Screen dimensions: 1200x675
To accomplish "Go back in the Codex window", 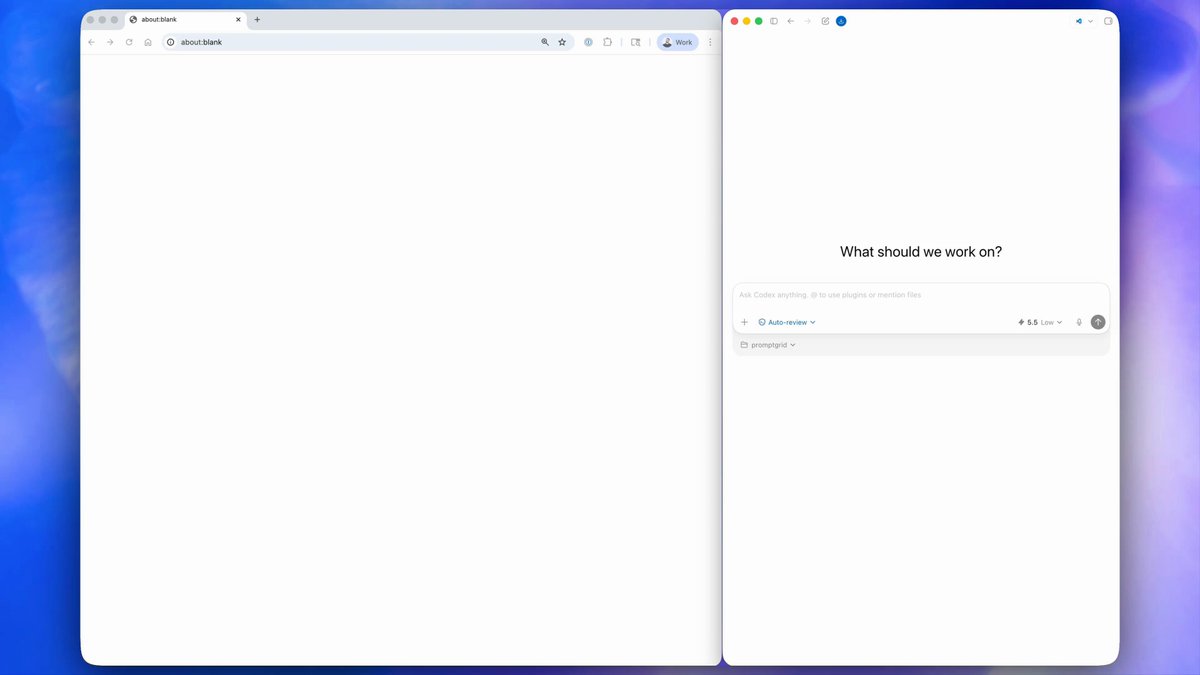I will (x=791, y=21).
